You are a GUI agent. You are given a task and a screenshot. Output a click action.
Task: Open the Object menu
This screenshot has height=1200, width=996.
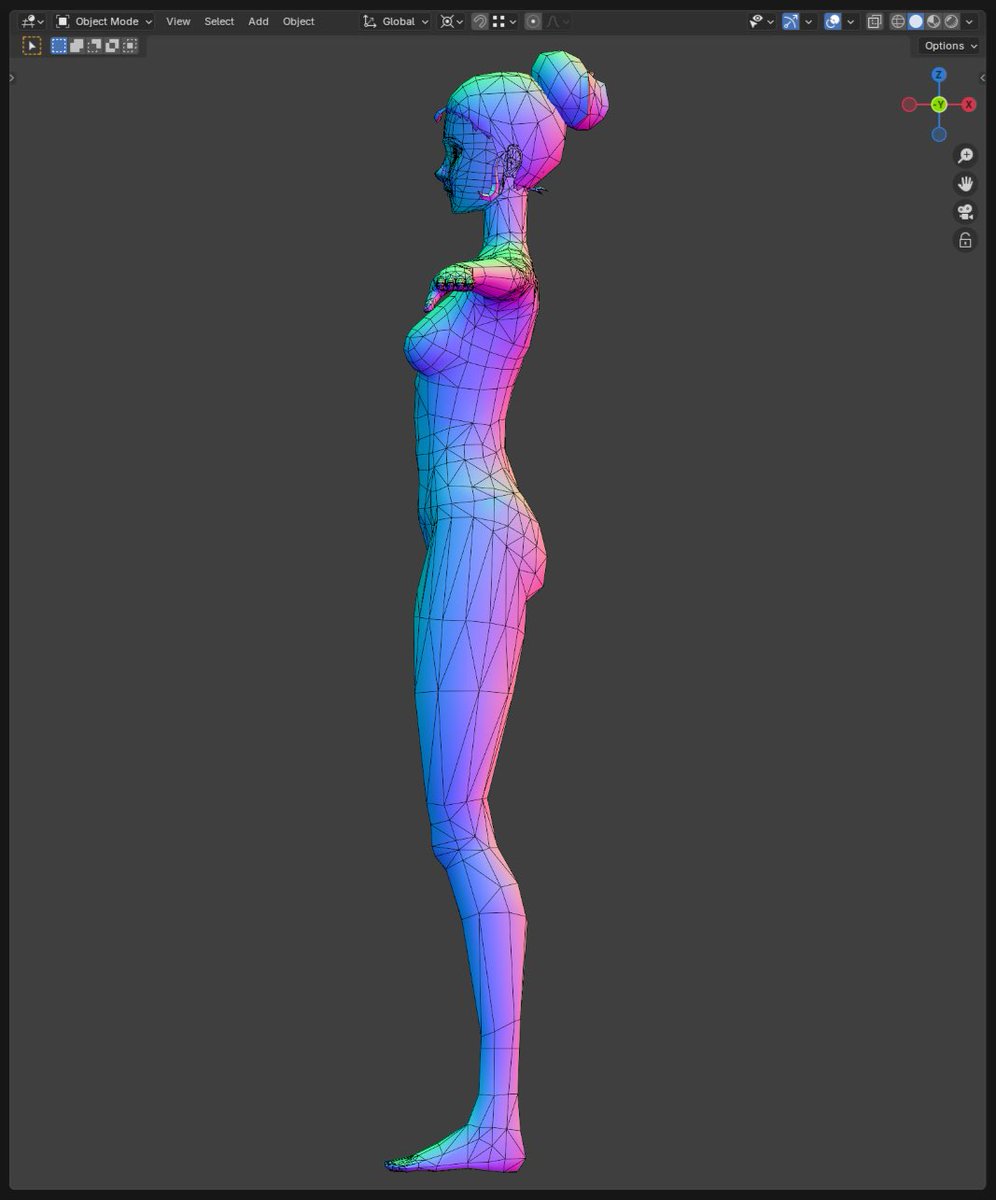point(298,21)
